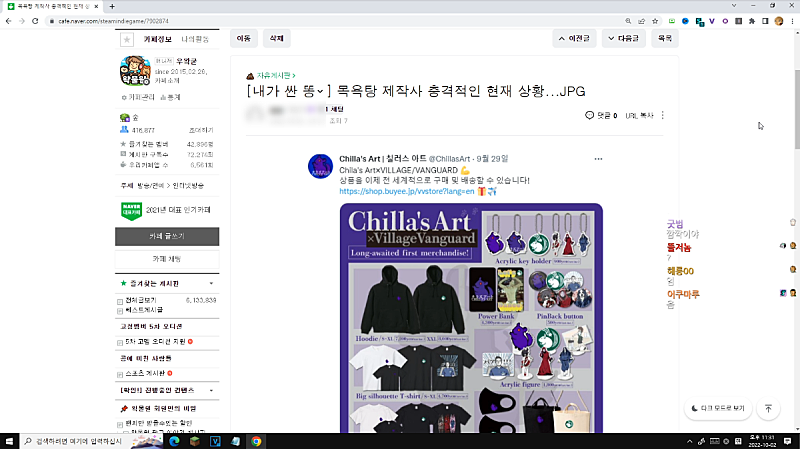Click the 초대하기 invite link

point(201,130)
